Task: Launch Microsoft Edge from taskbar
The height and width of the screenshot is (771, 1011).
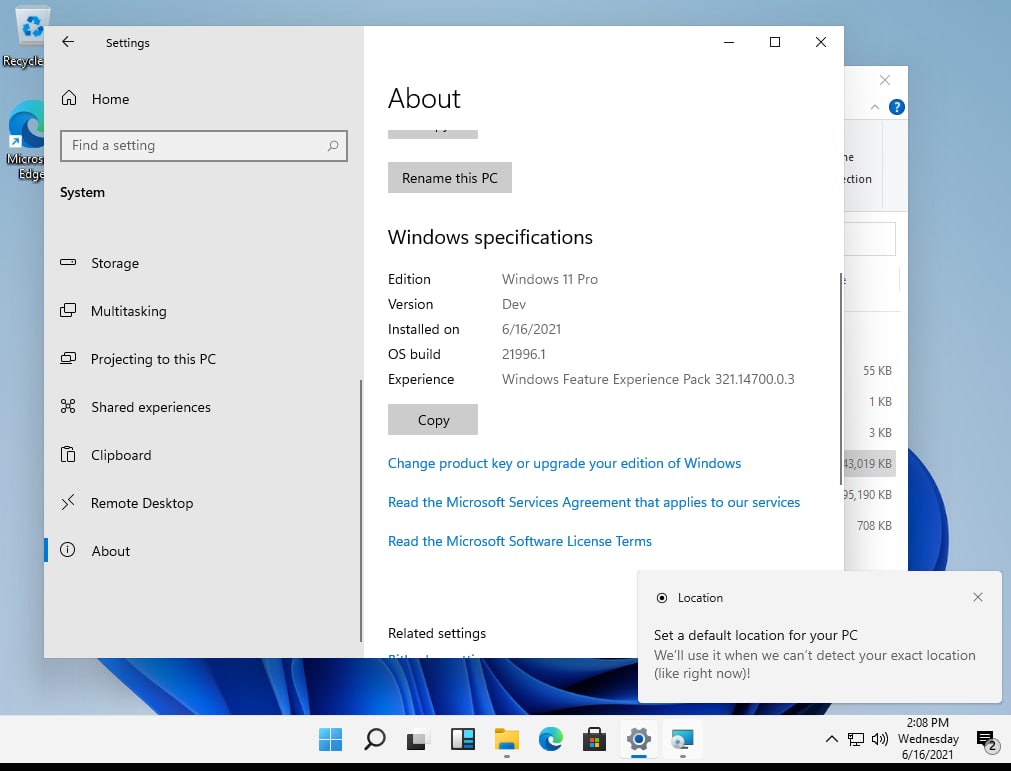Action: coord(551,739)
